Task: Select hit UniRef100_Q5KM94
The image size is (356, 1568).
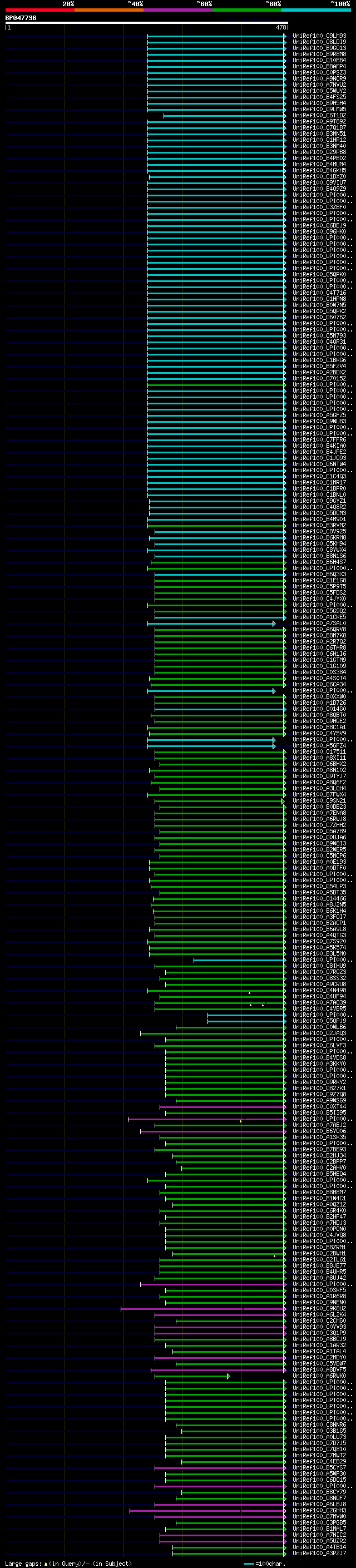Action: tap(319, 543)
